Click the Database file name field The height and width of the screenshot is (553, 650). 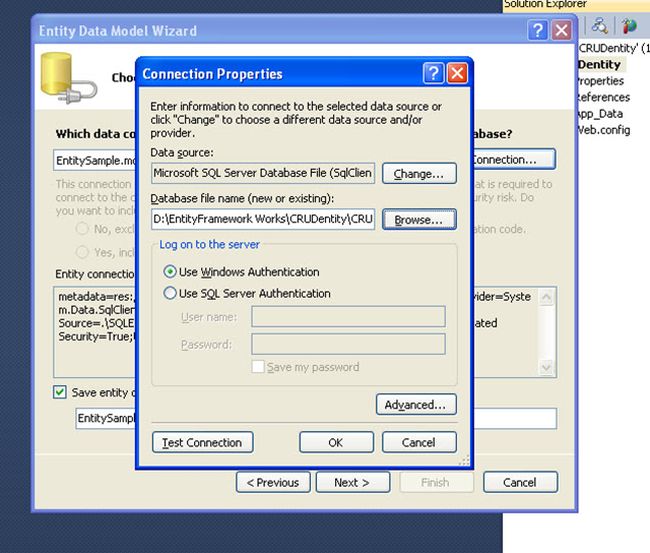click(263, 219)
